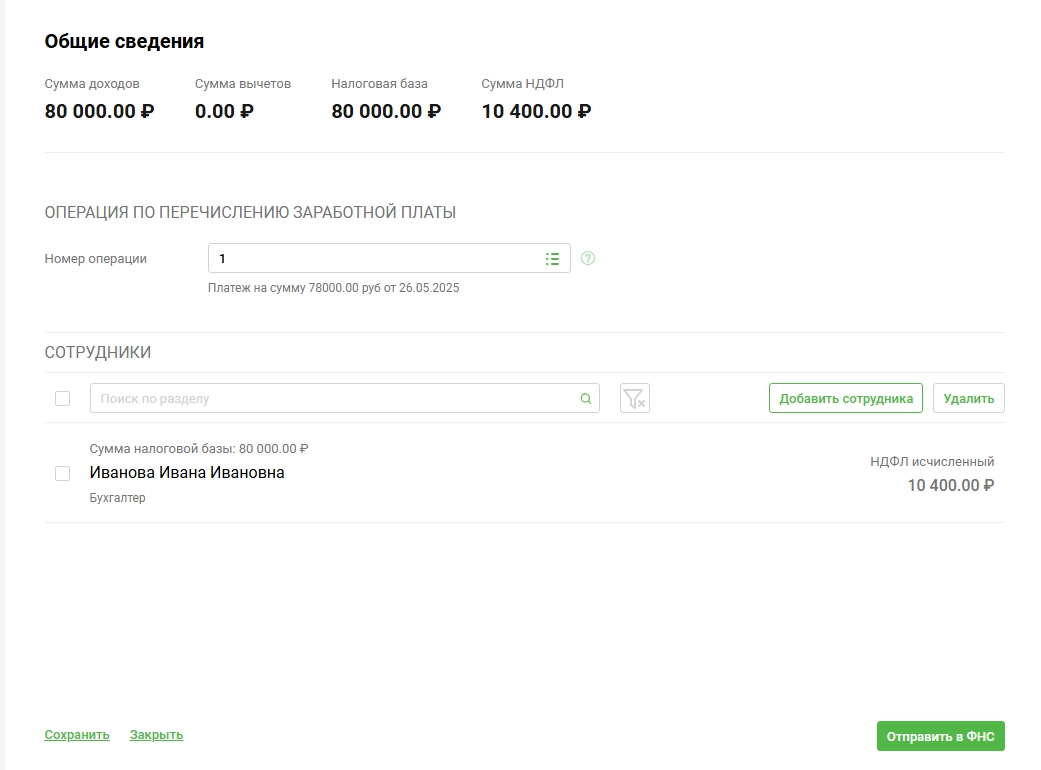Click the magnifier icon in employee search
1041x770 pixels.
(586, 399)
